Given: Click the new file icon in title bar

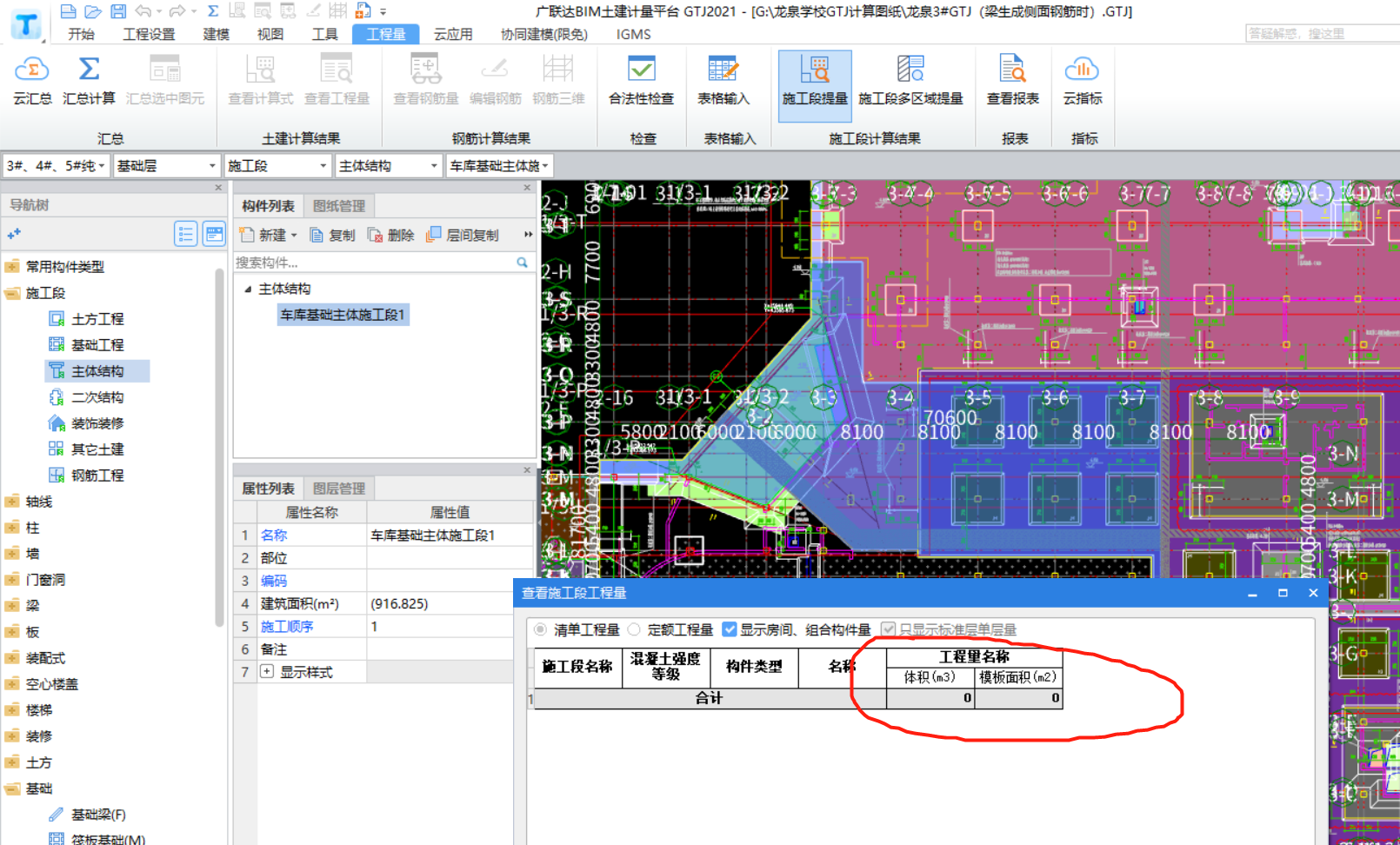Looking at the screenshot, I should [68, 11].
